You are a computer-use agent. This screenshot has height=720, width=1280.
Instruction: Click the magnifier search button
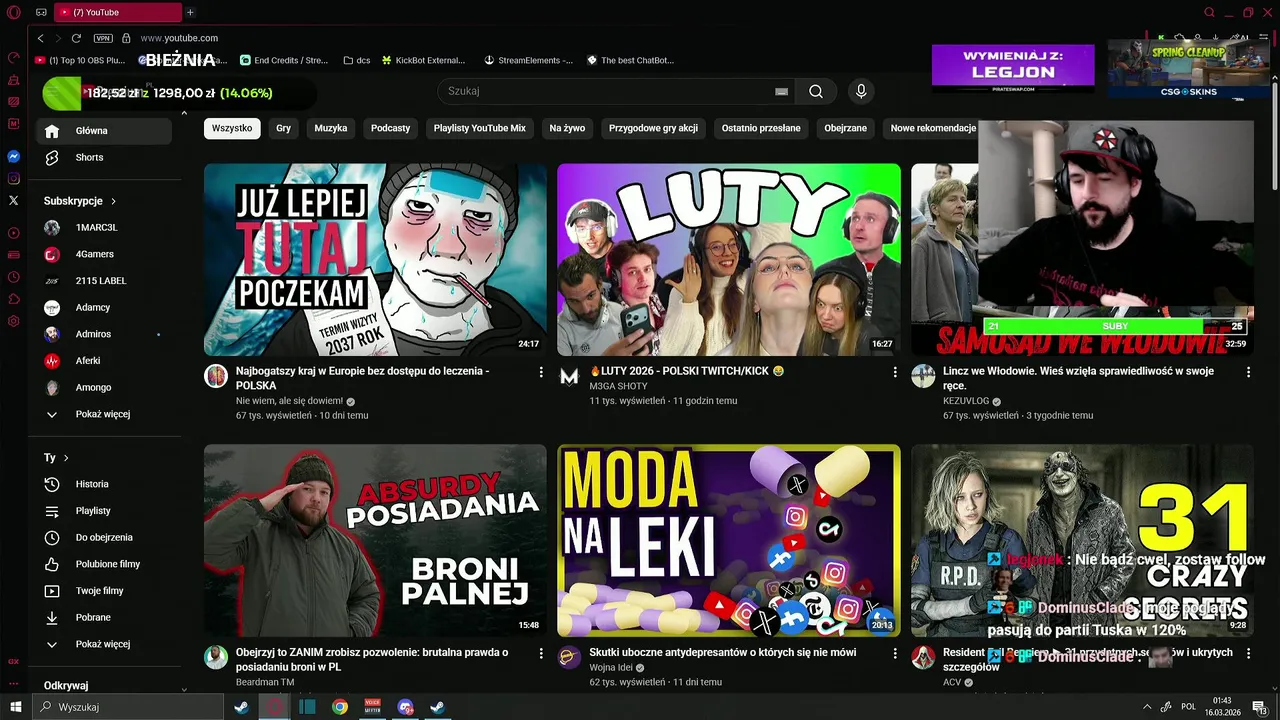(816, 91)
